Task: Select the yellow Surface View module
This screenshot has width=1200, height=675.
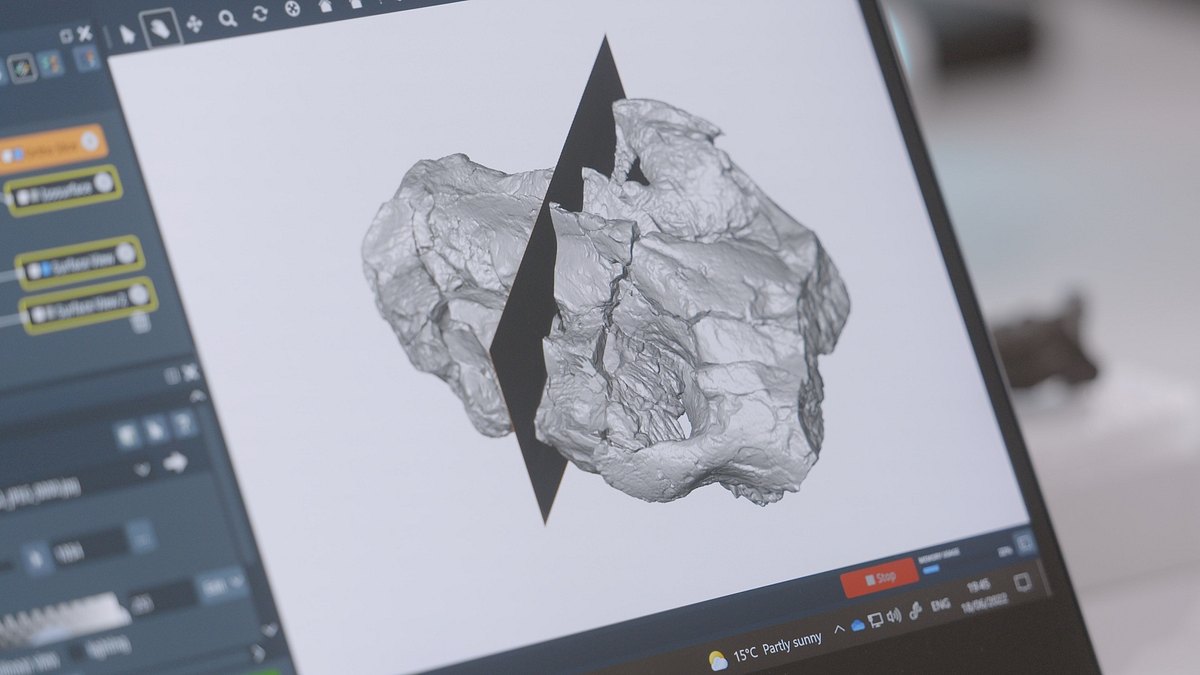Action: point(79,262)
